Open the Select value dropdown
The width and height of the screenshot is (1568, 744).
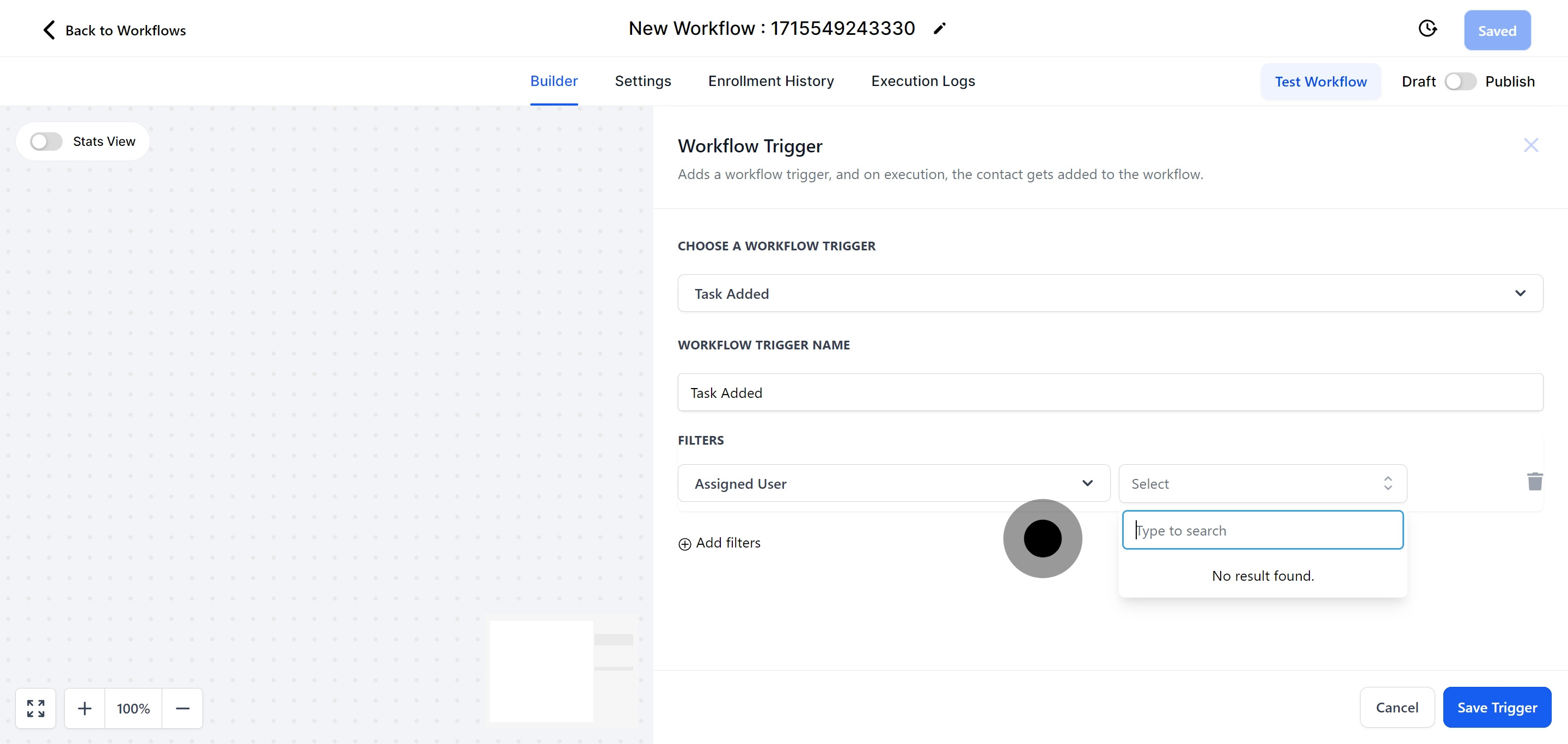(1262, 484)
